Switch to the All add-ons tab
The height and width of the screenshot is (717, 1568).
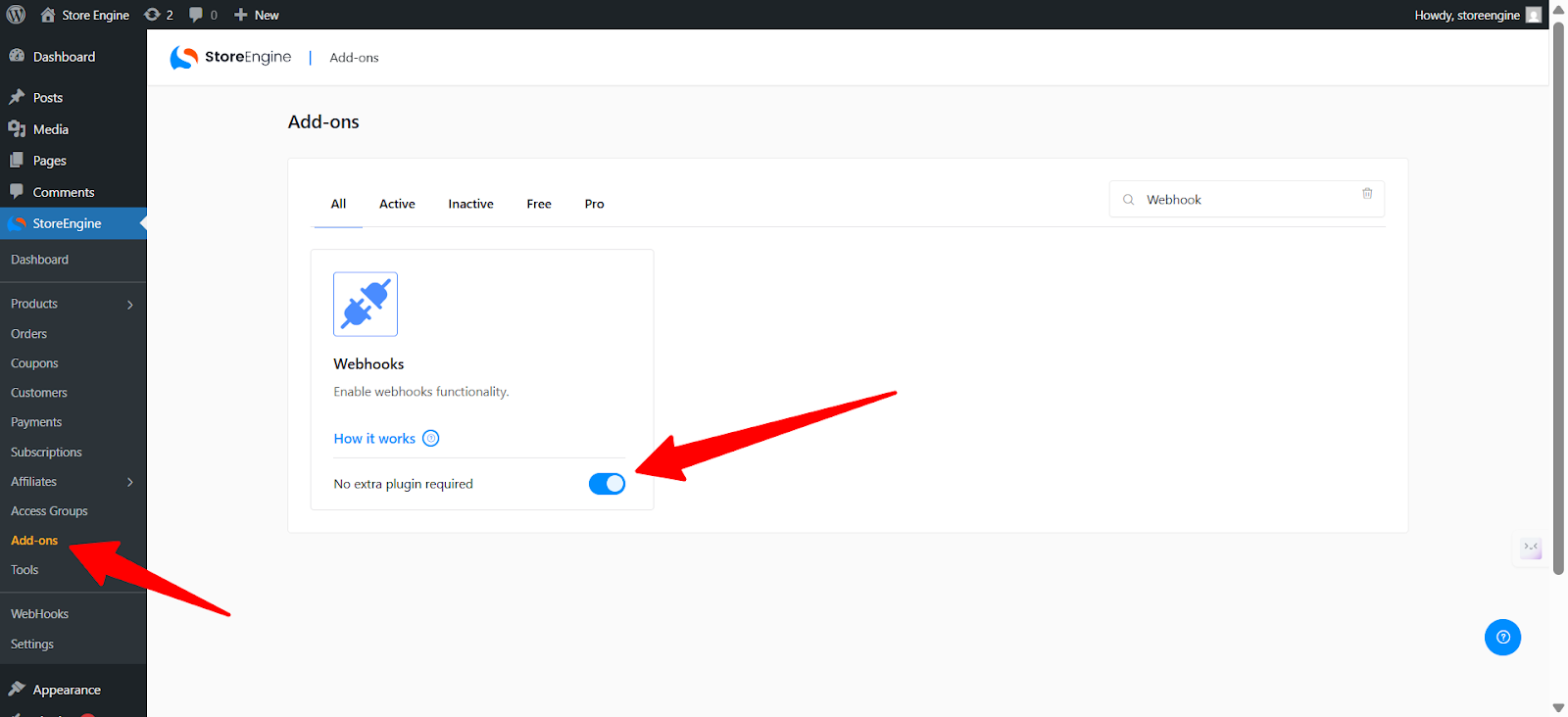(x=338, y=204)
